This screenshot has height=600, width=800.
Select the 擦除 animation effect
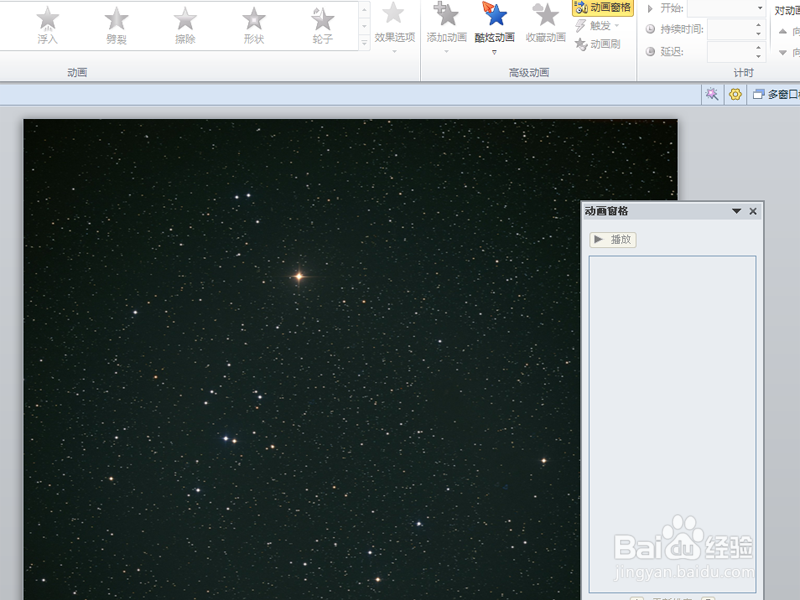pos(185,26)
